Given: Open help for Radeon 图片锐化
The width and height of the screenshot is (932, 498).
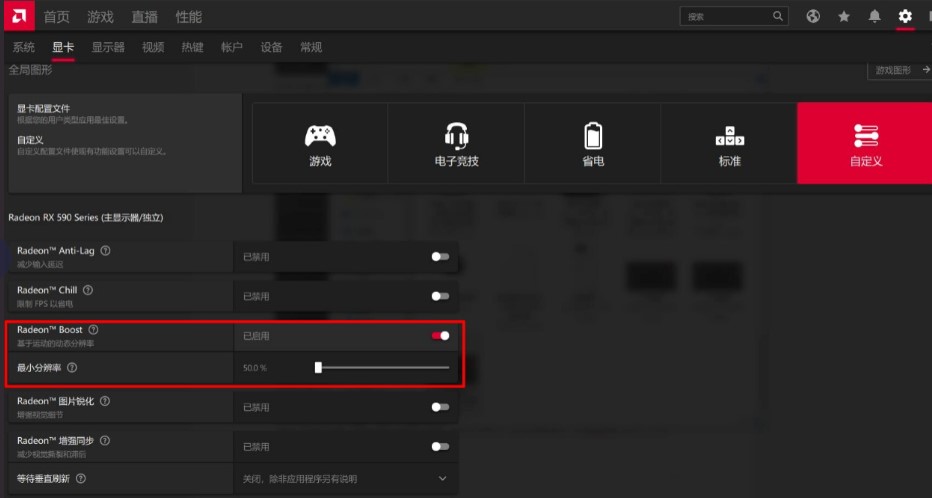Looking at the screenshot, I should (x=105, y=401).
